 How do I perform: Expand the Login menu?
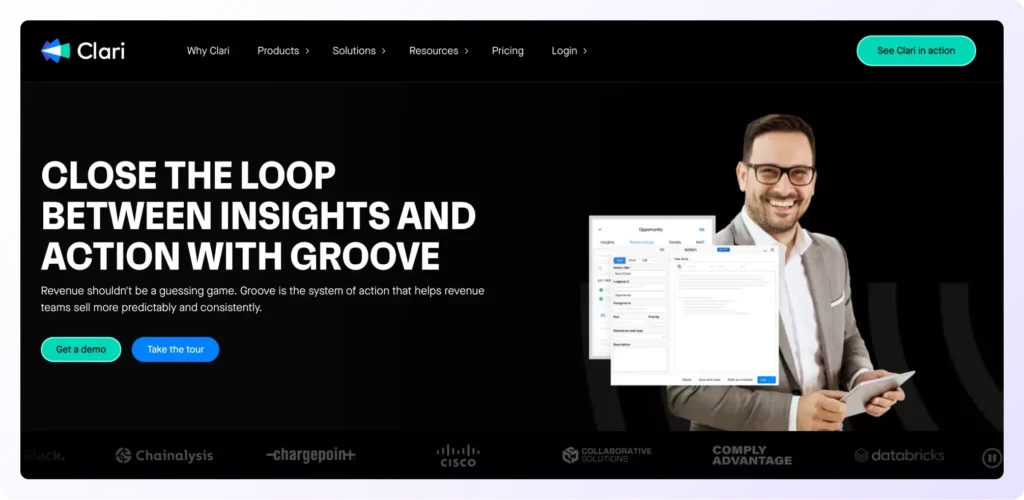click(569, 51)
